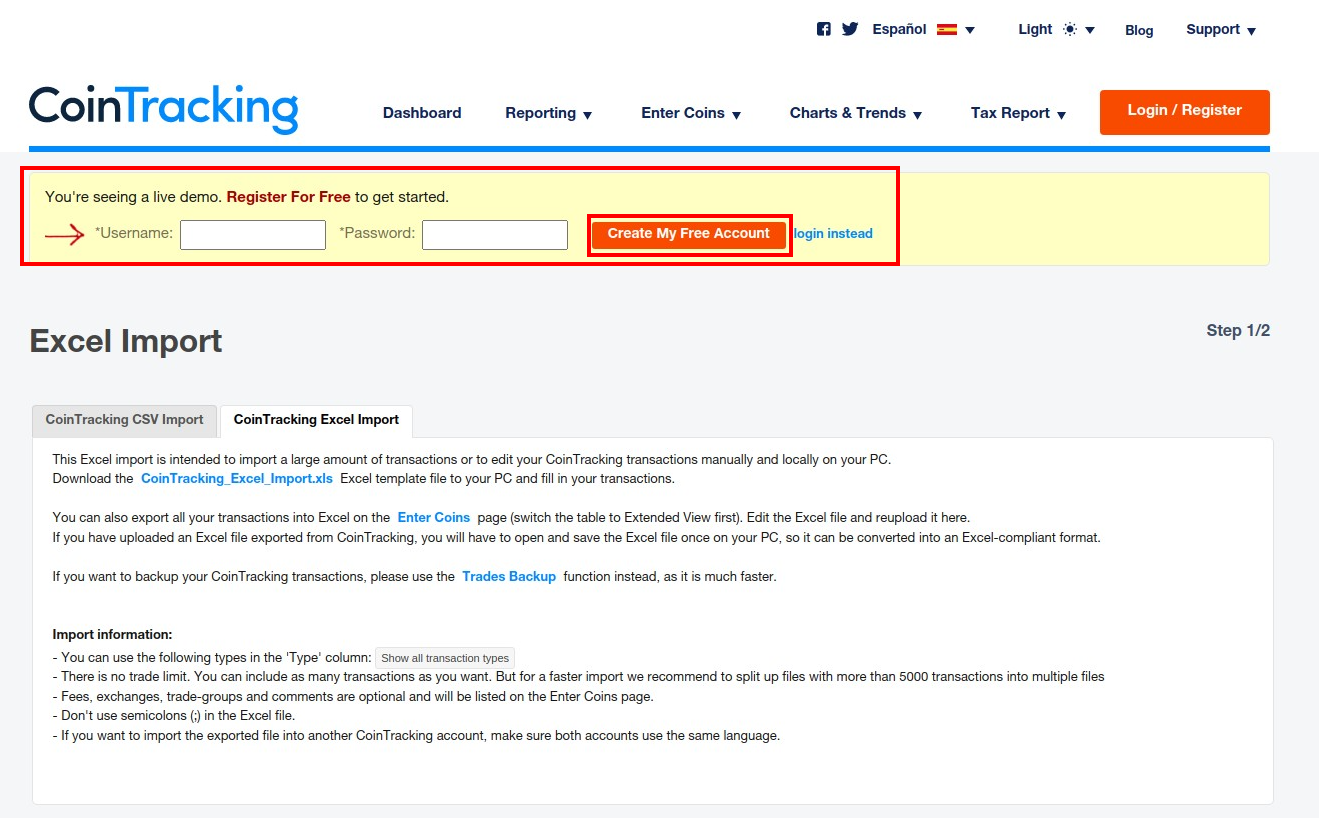Viewport: 1319px width, 818px height.
Task: Click the Spanish flag icon
Action: tap(947, 30)
